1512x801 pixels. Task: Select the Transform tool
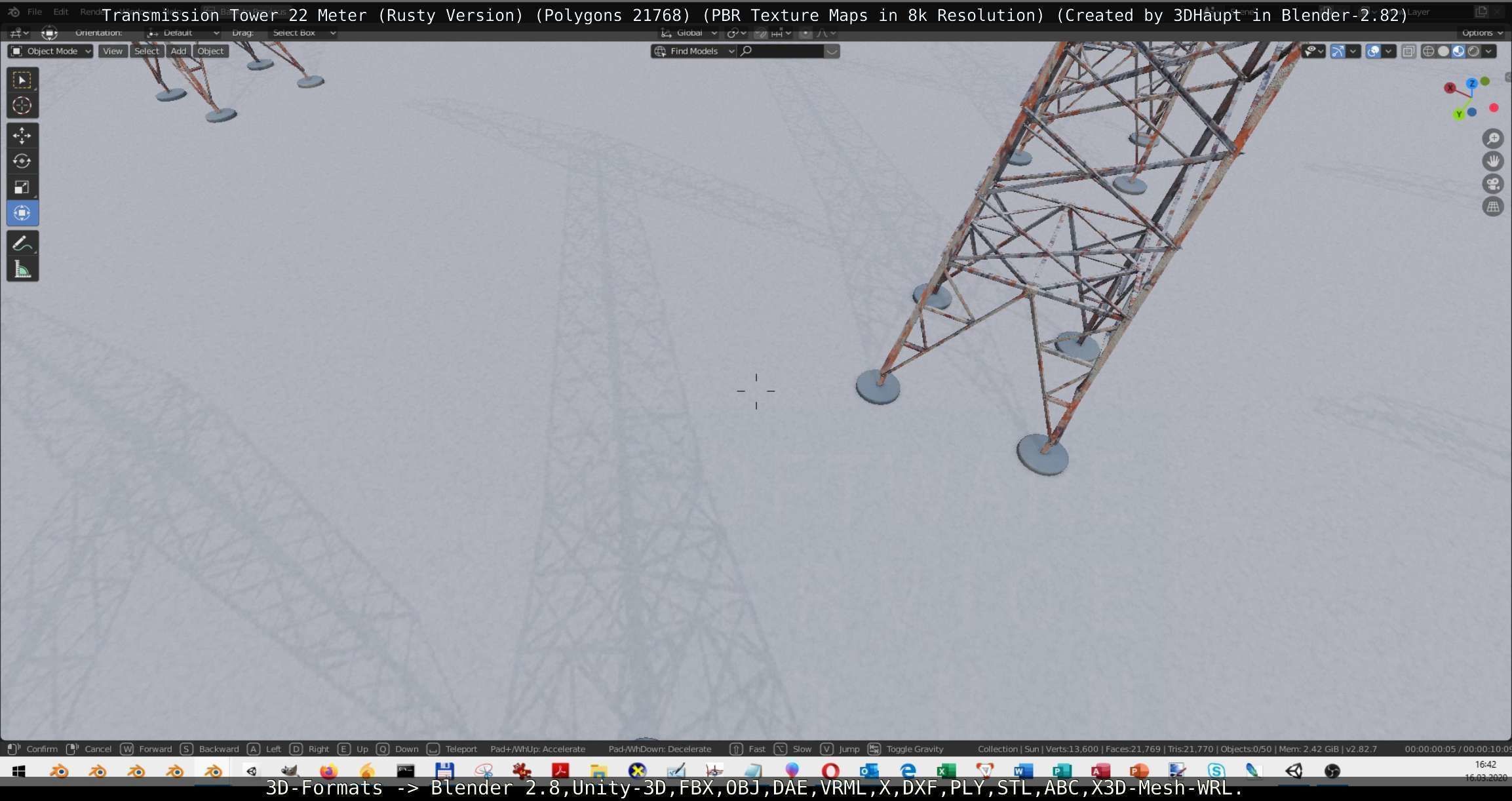22,213
